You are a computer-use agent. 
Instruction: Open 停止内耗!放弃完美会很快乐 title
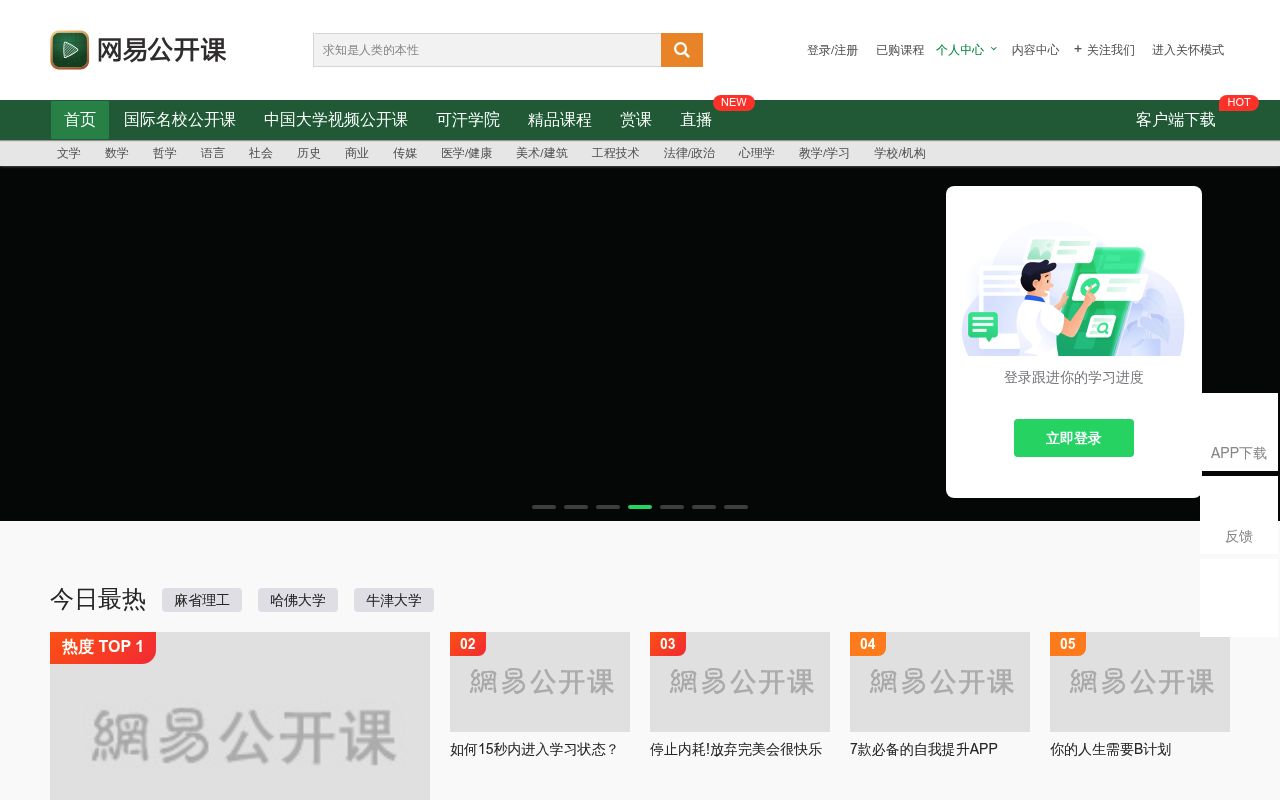click(x=736, y=749)
